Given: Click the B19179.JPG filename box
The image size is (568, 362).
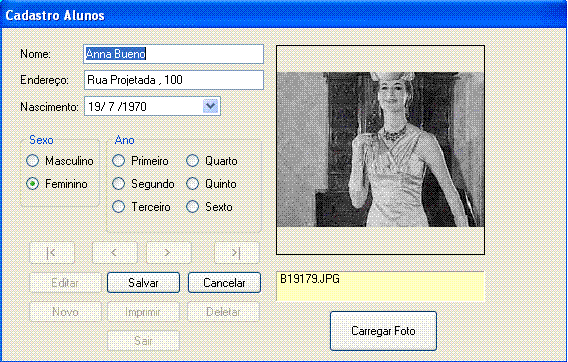Looking at the screenshot, I should (x=380, y=286).
